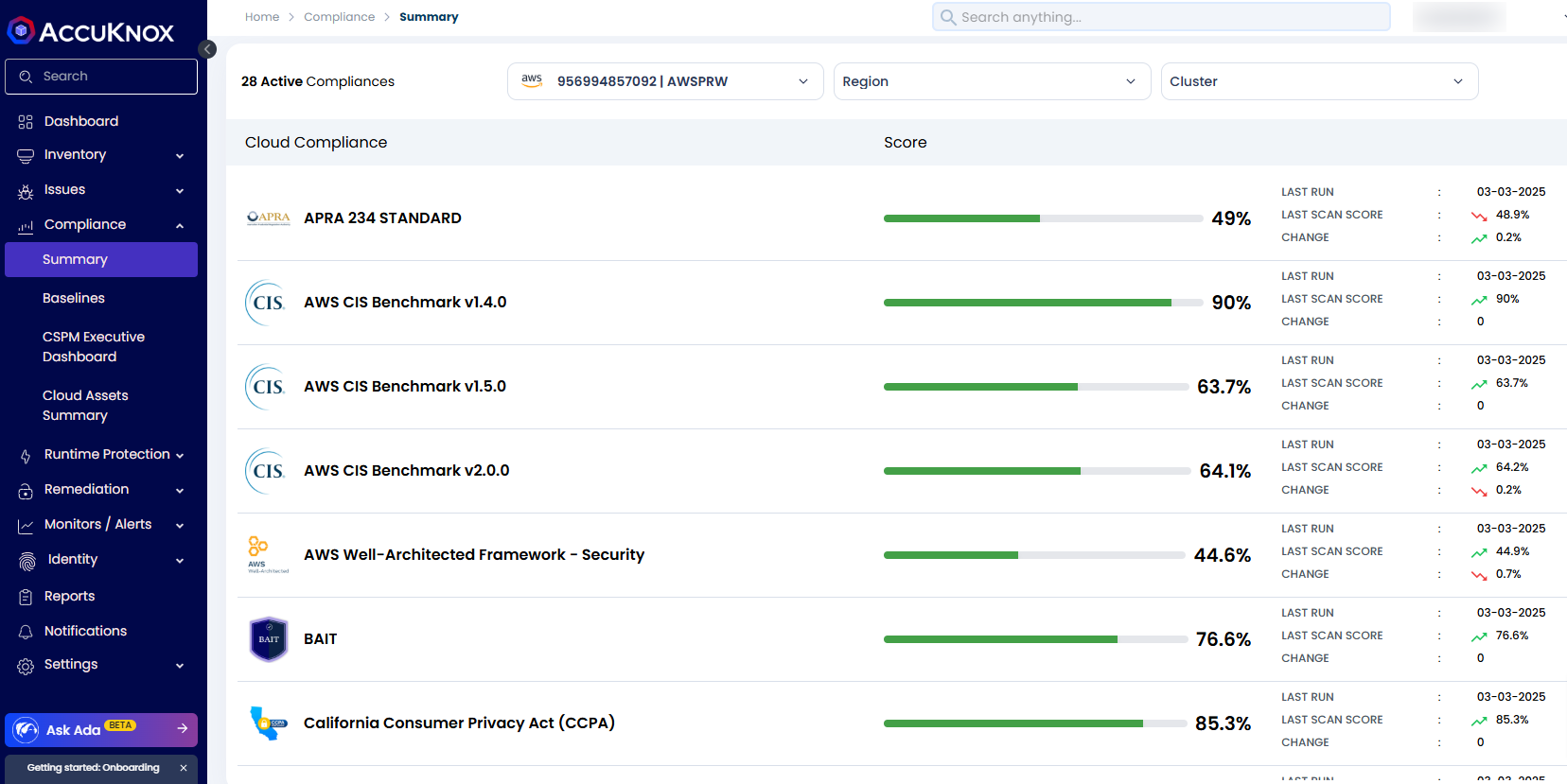Click the AWS Well-Architected logo icon

[x=267, y=555]
